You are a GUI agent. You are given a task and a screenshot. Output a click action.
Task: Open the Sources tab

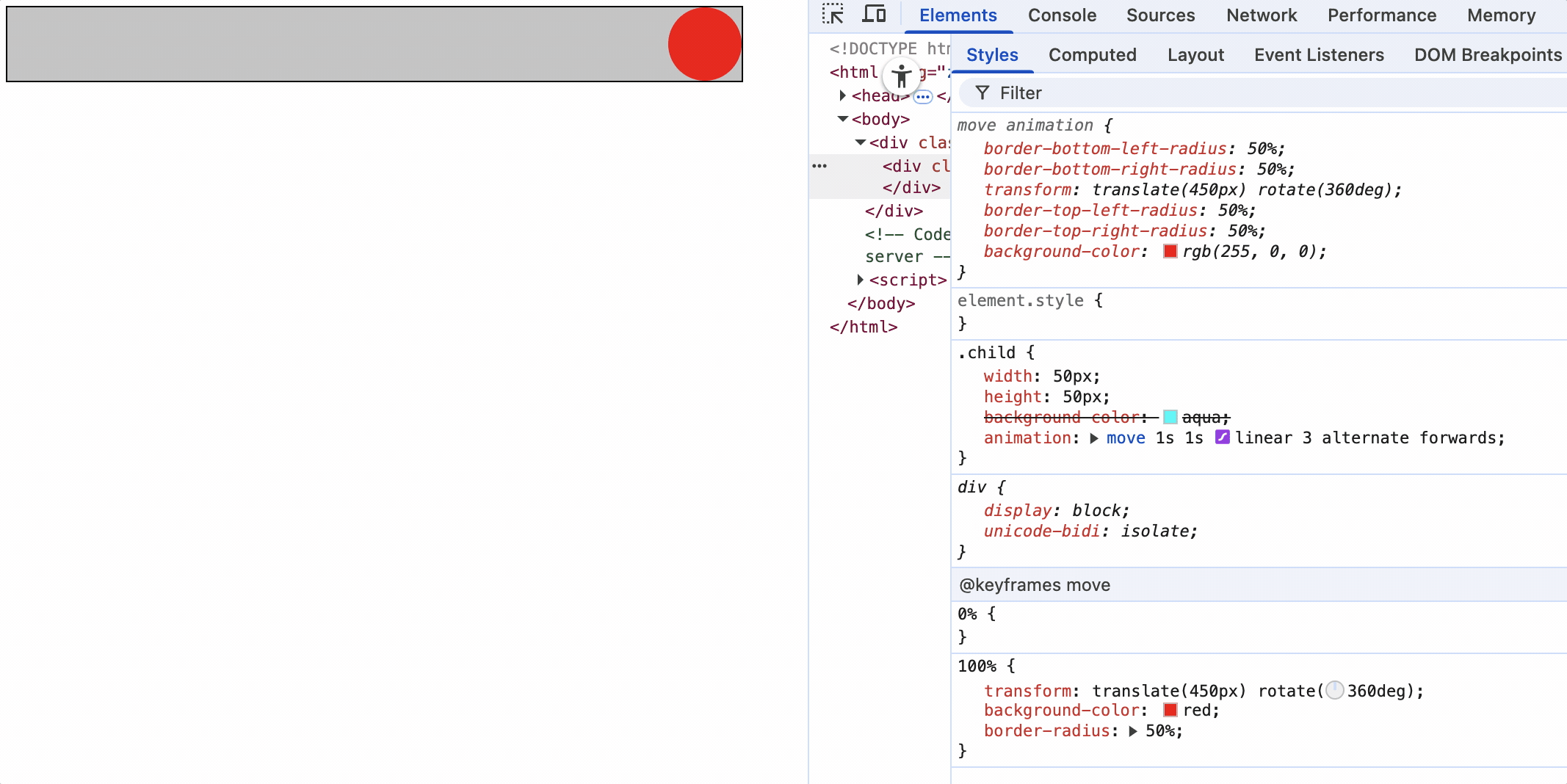click(x=1161, y=15)
